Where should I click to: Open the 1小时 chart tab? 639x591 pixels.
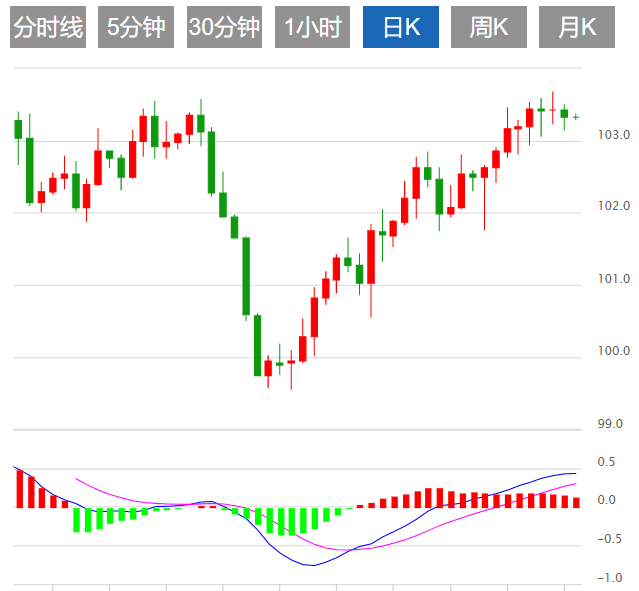312,27
